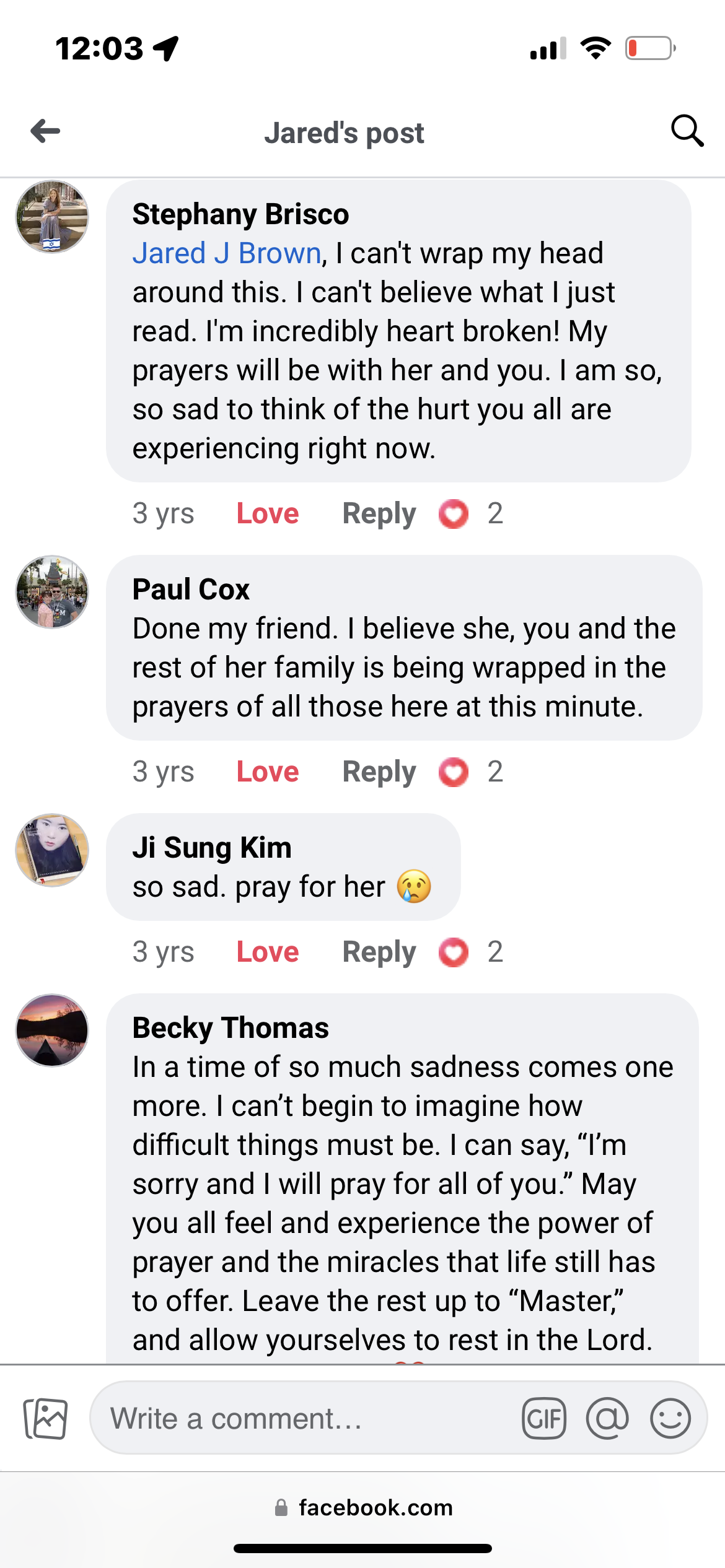Open the emoji smiley picker

(670, 1418)
